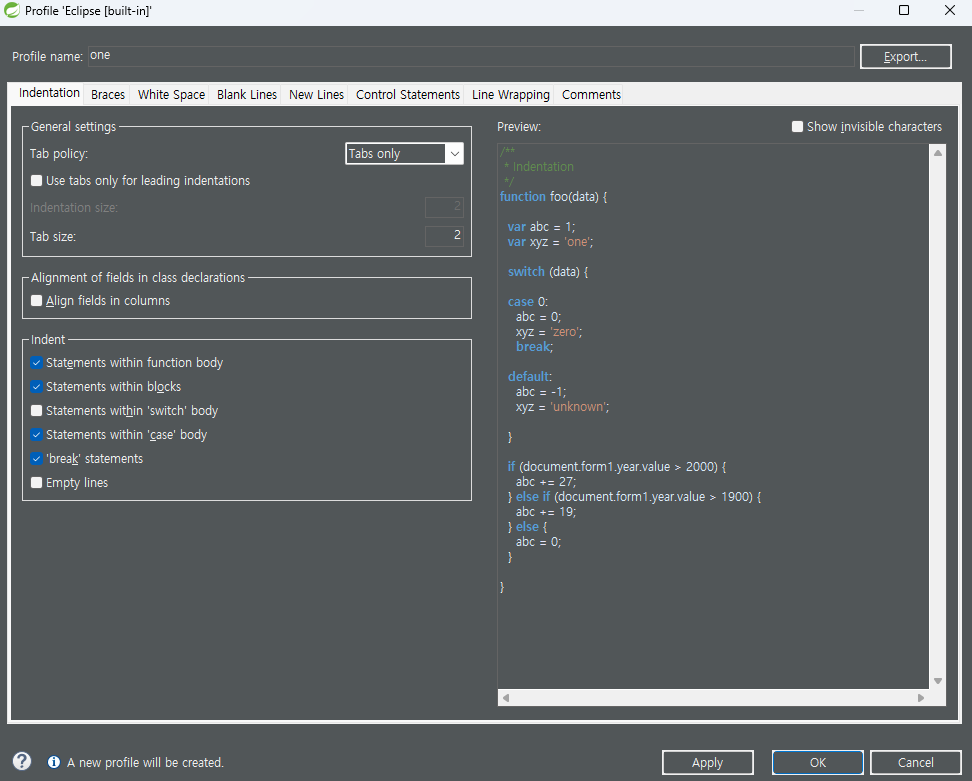Click the help question mark icon
This screenshot has height=781, width=972.
(x=22, y=761)
